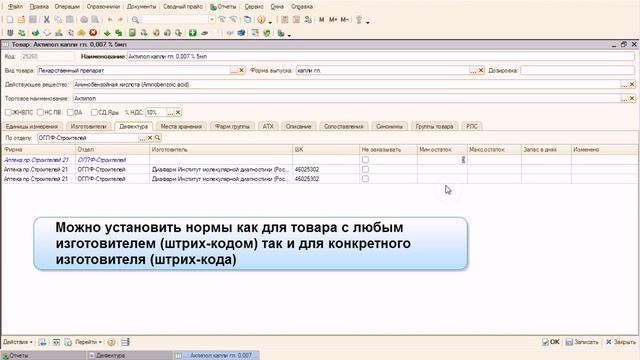640x360 pixels.
Task: Check Не заказывать in the blue italic row
Action: 365,160
